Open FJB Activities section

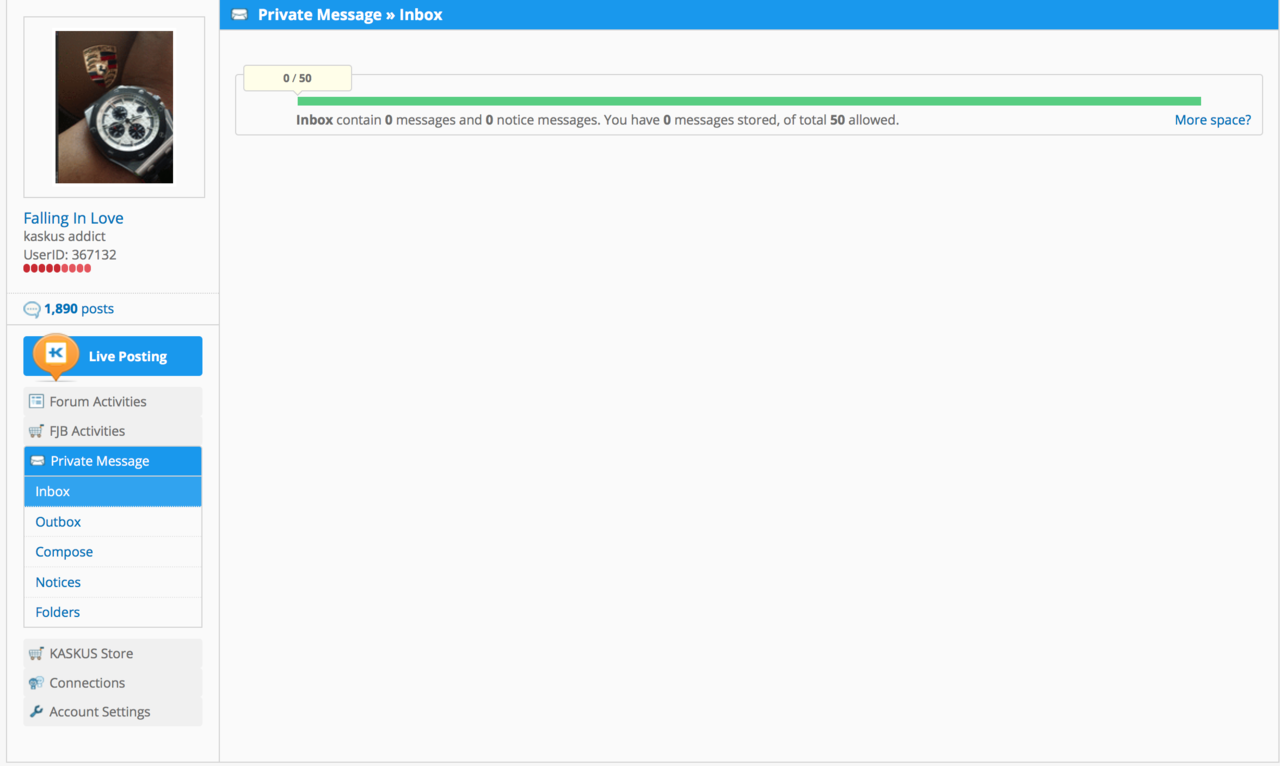click(x=113, y=431)
